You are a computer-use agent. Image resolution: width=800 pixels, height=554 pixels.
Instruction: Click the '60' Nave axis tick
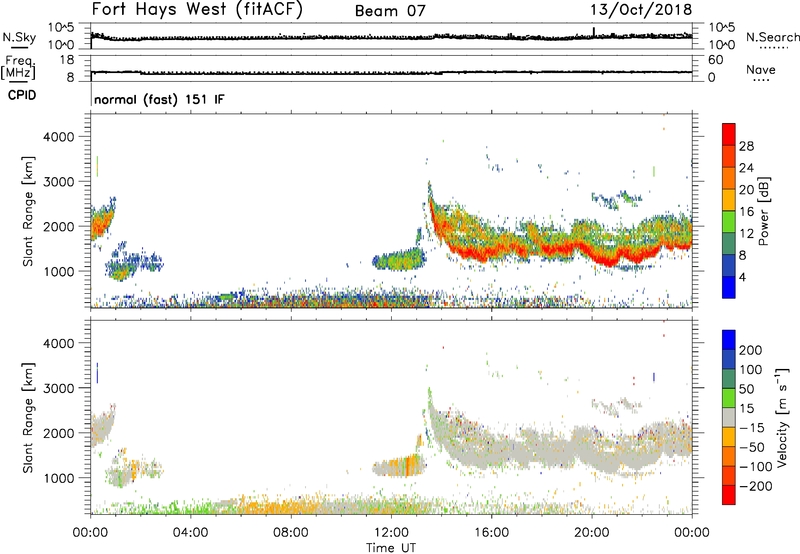pyautogui.click(x=715, y=60)
